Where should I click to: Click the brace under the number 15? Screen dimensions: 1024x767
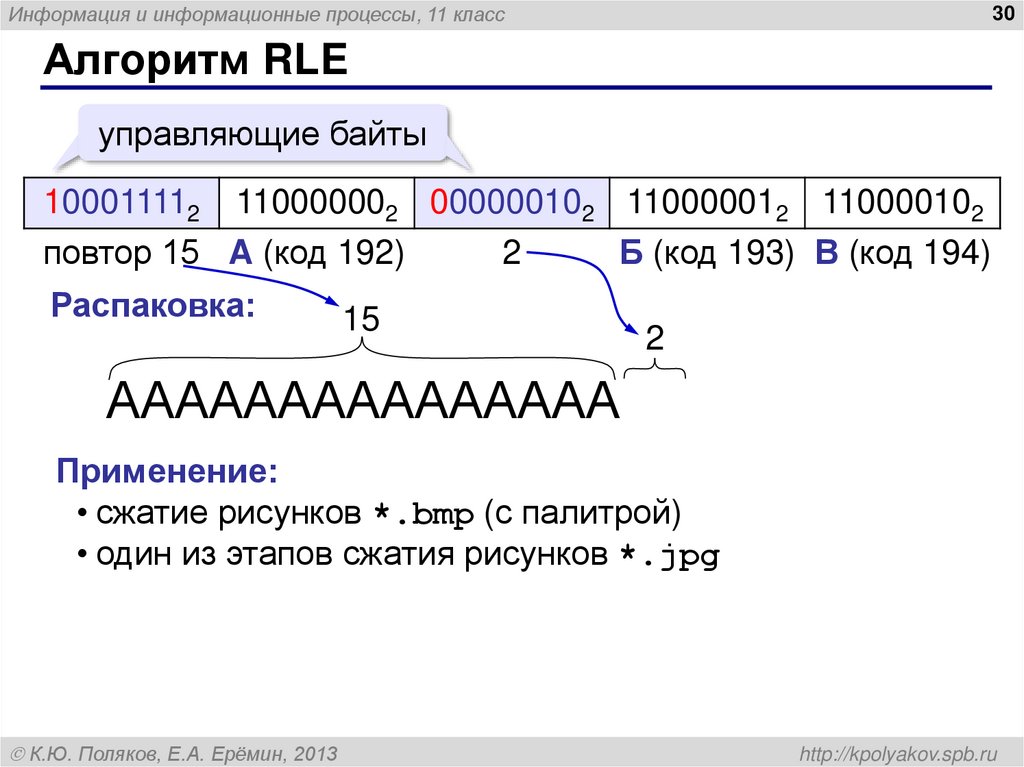point(365,360)
